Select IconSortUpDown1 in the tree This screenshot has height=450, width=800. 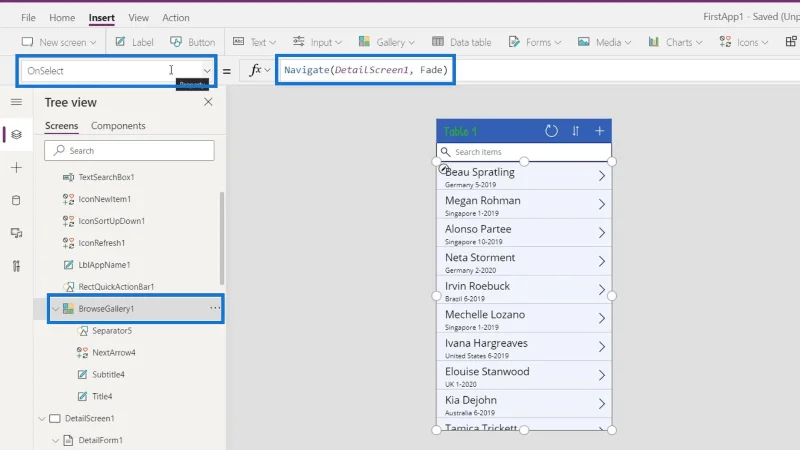click(x=111, y=221)
